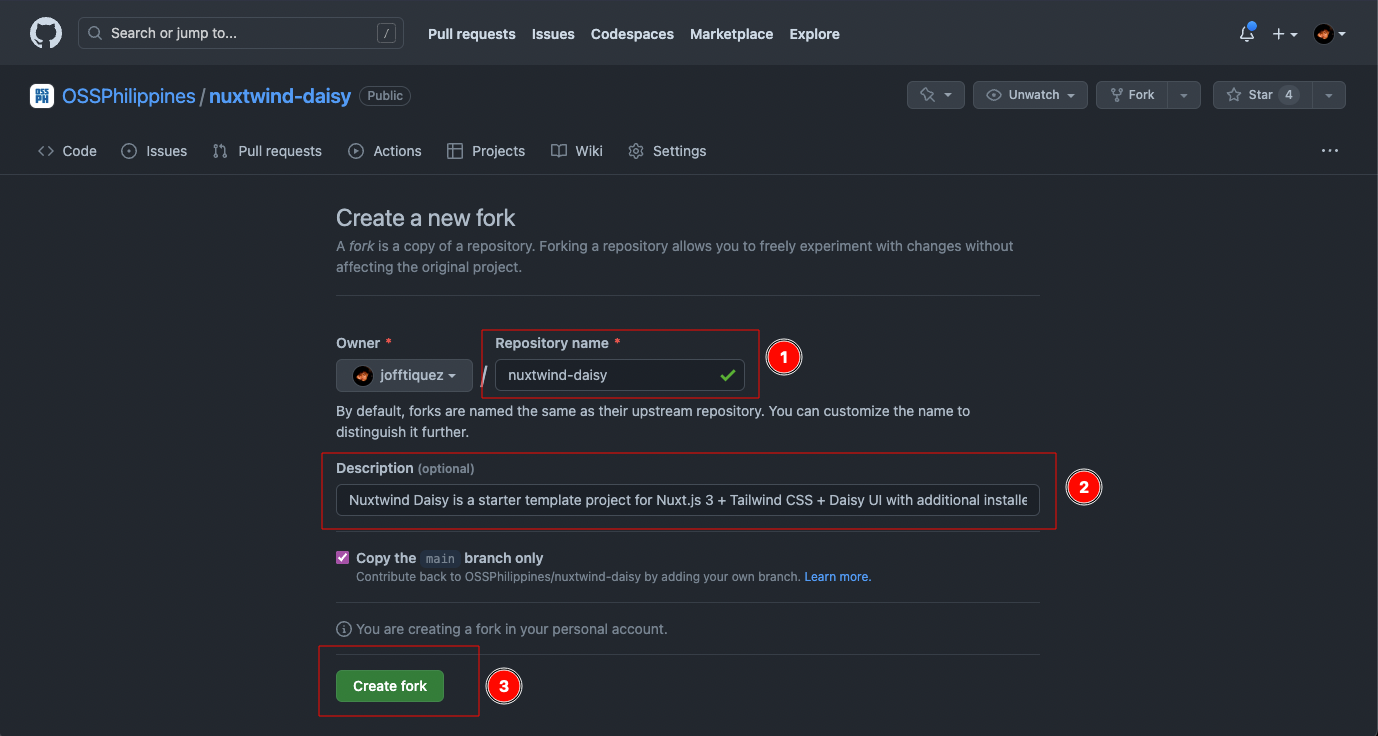Switch to the Projects tab
The height and width of the screenshot is (736, 1378).
pos(486,151)
